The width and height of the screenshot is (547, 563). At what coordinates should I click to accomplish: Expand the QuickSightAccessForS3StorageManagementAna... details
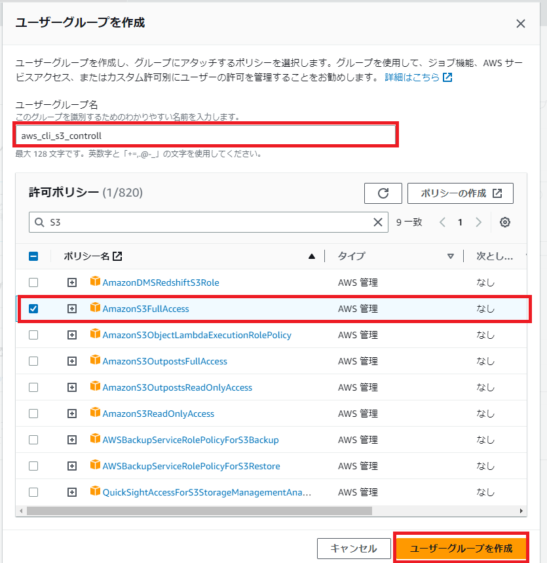click(x=72, y=492)
